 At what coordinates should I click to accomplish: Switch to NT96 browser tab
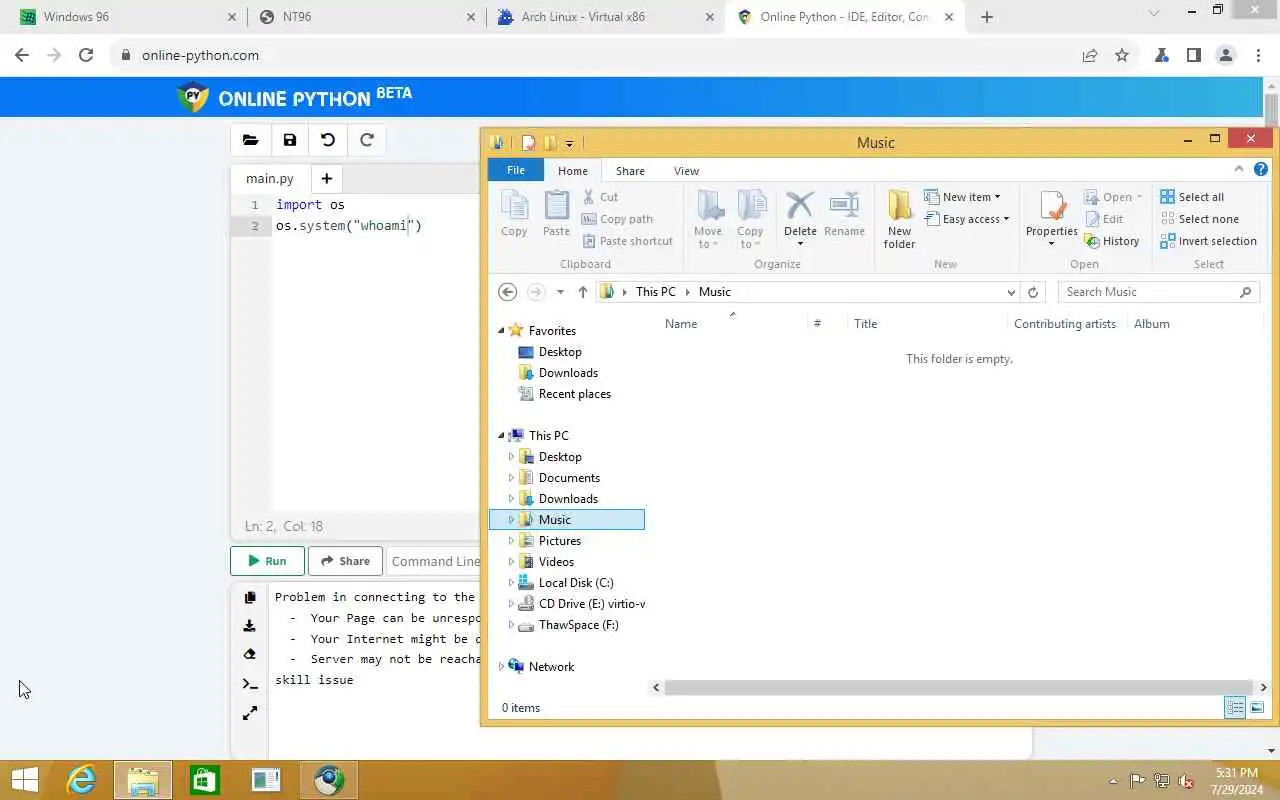coord(366,17)
